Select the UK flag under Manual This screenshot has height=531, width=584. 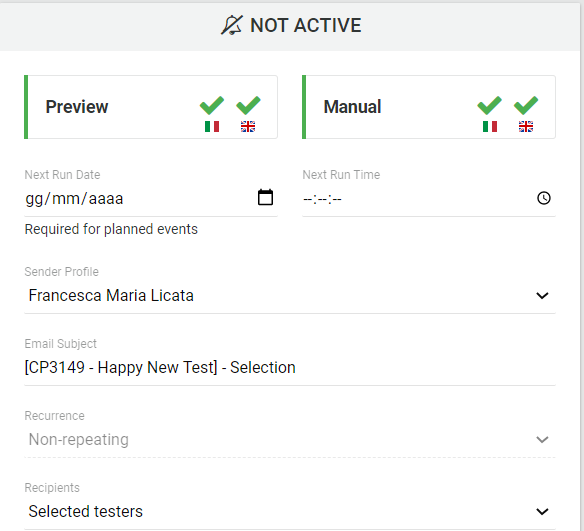coord(526,127)
